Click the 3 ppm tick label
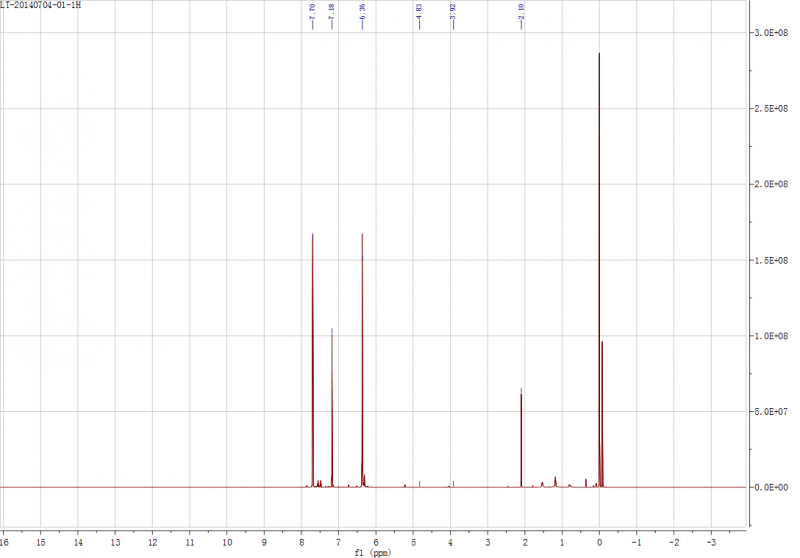Viewport: 800px width, 558px height. 488,543
